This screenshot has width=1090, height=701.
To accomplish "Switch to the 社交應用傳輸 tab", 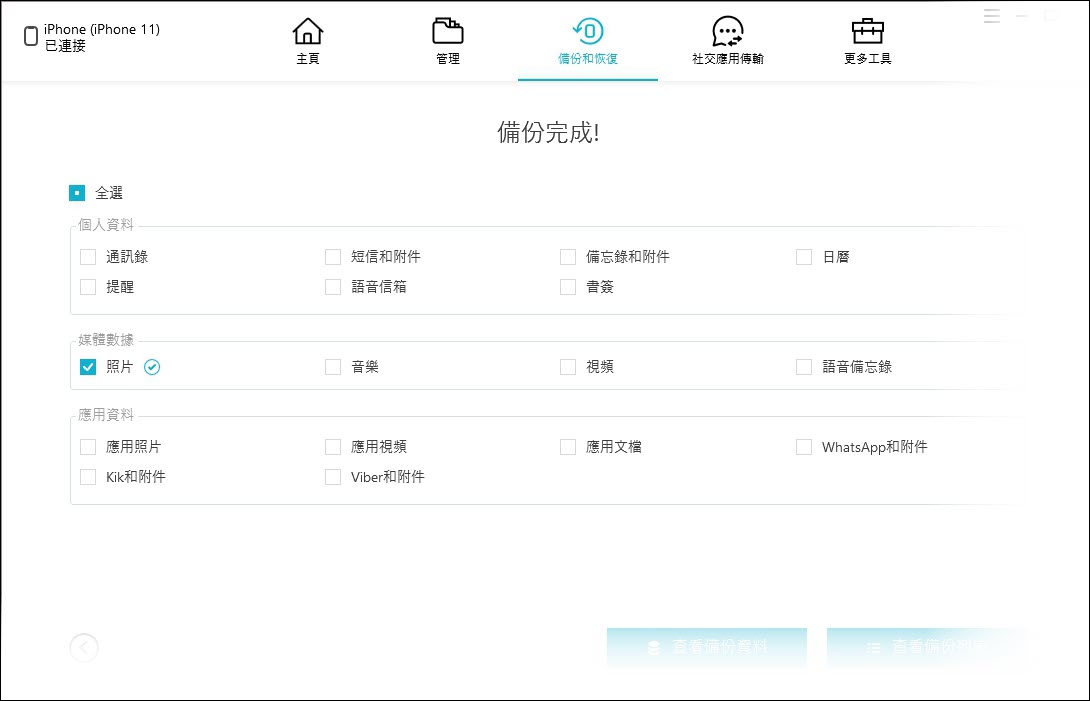I will (727, 31).
